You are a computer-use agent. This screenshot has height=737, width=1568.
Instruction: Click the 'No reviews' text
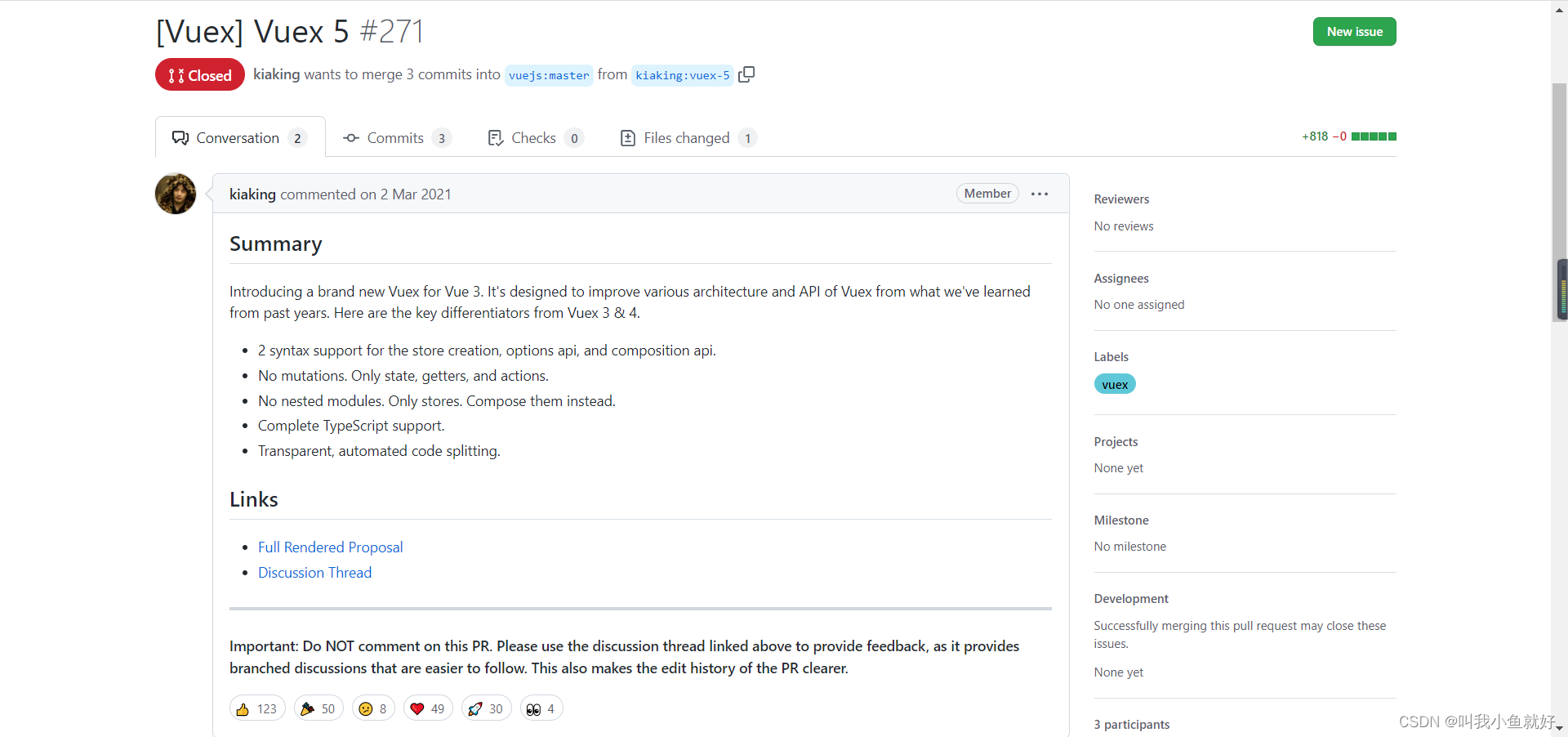pos(1124,226)
